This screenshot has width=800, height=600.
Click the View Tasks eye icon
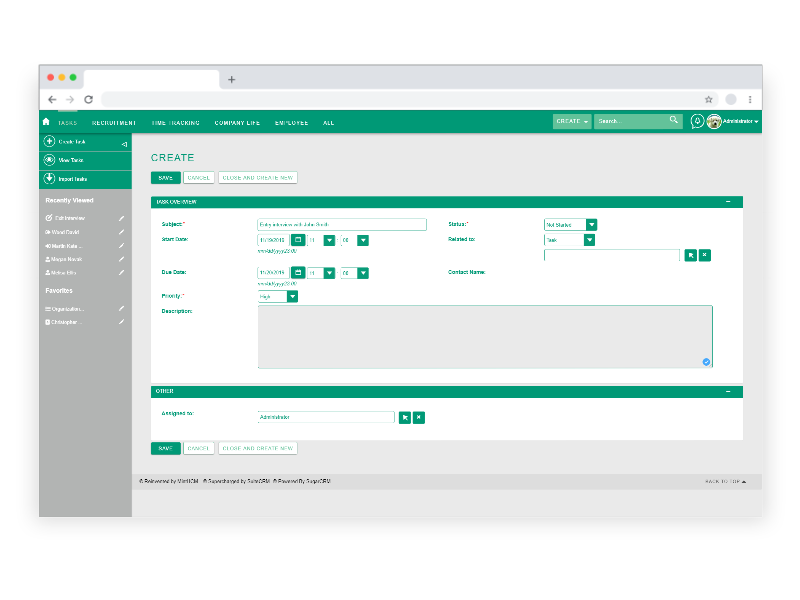(49, 160)
